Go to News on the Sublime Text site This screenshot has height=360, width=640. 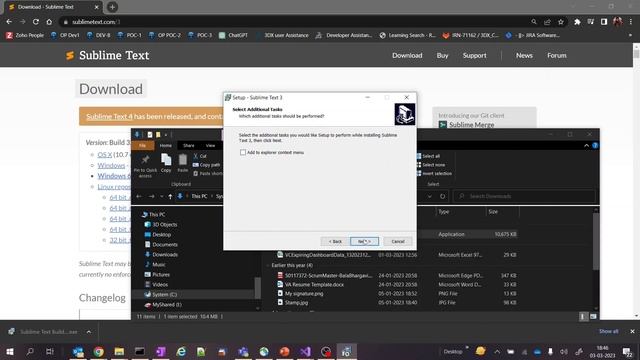coord(524,56)
